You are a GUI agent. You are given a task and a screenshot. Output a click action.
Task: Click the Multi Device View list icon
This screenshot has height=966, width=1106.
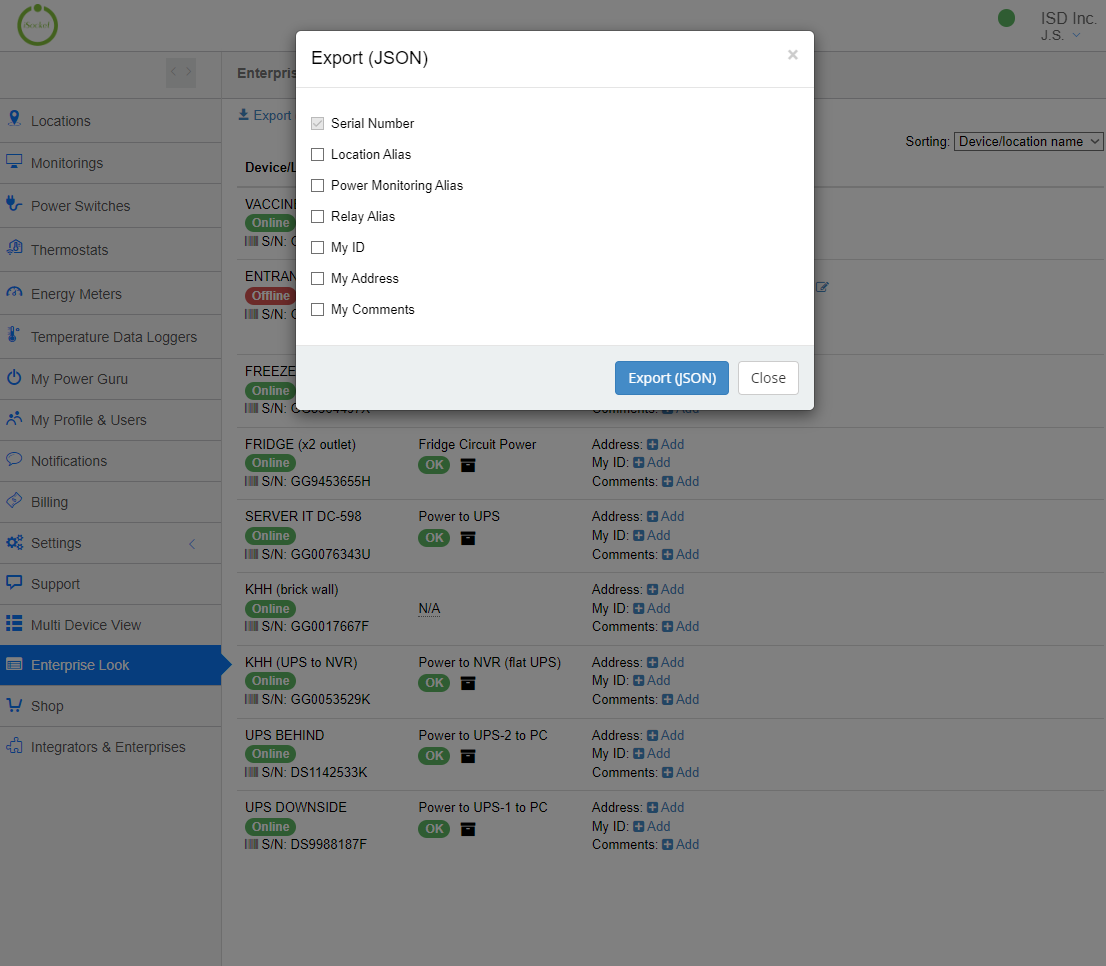[14, 623]
